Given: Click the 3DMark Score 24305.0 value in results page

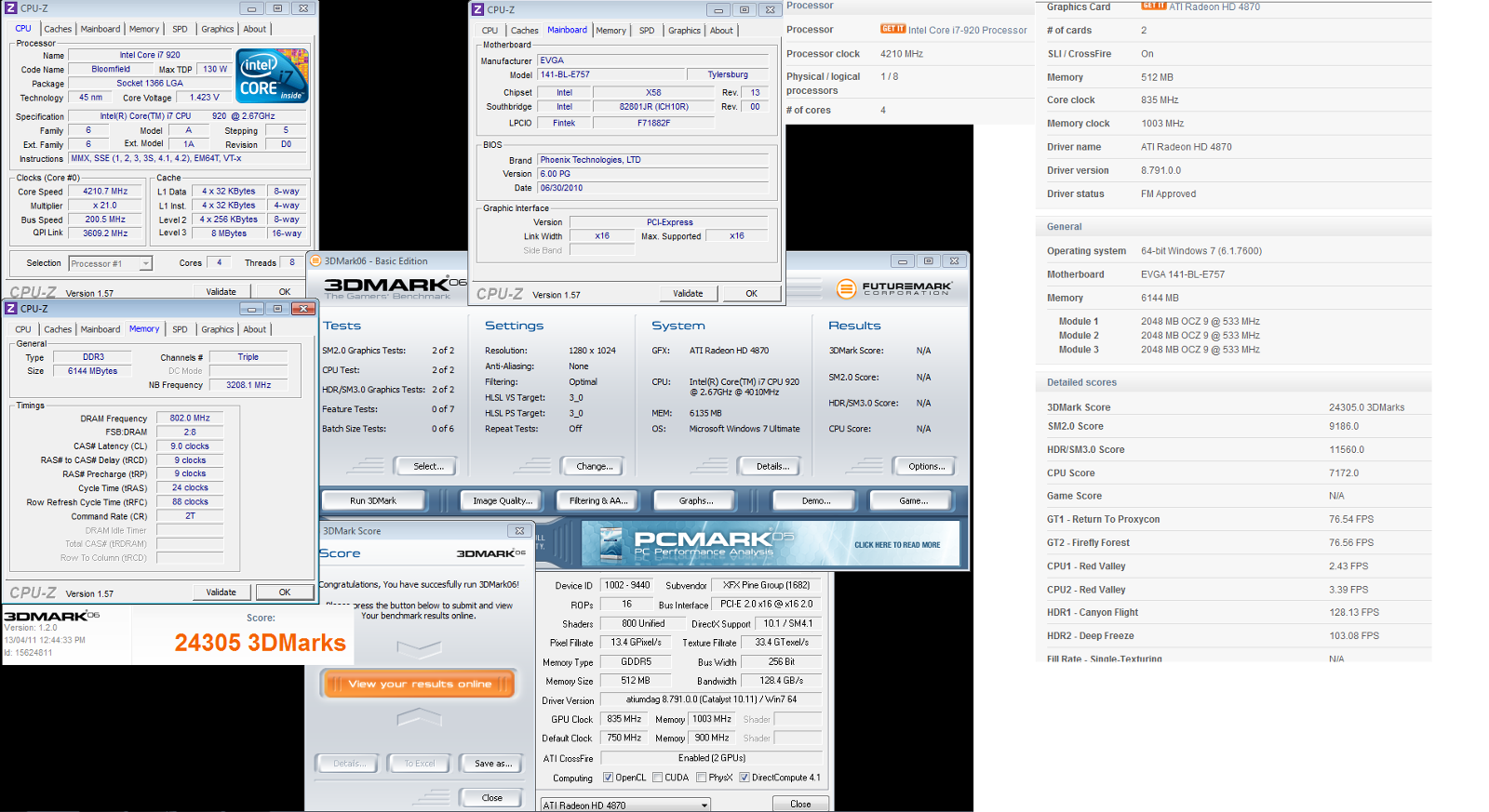Looking at the screenshot, I should coord(1367,407).
